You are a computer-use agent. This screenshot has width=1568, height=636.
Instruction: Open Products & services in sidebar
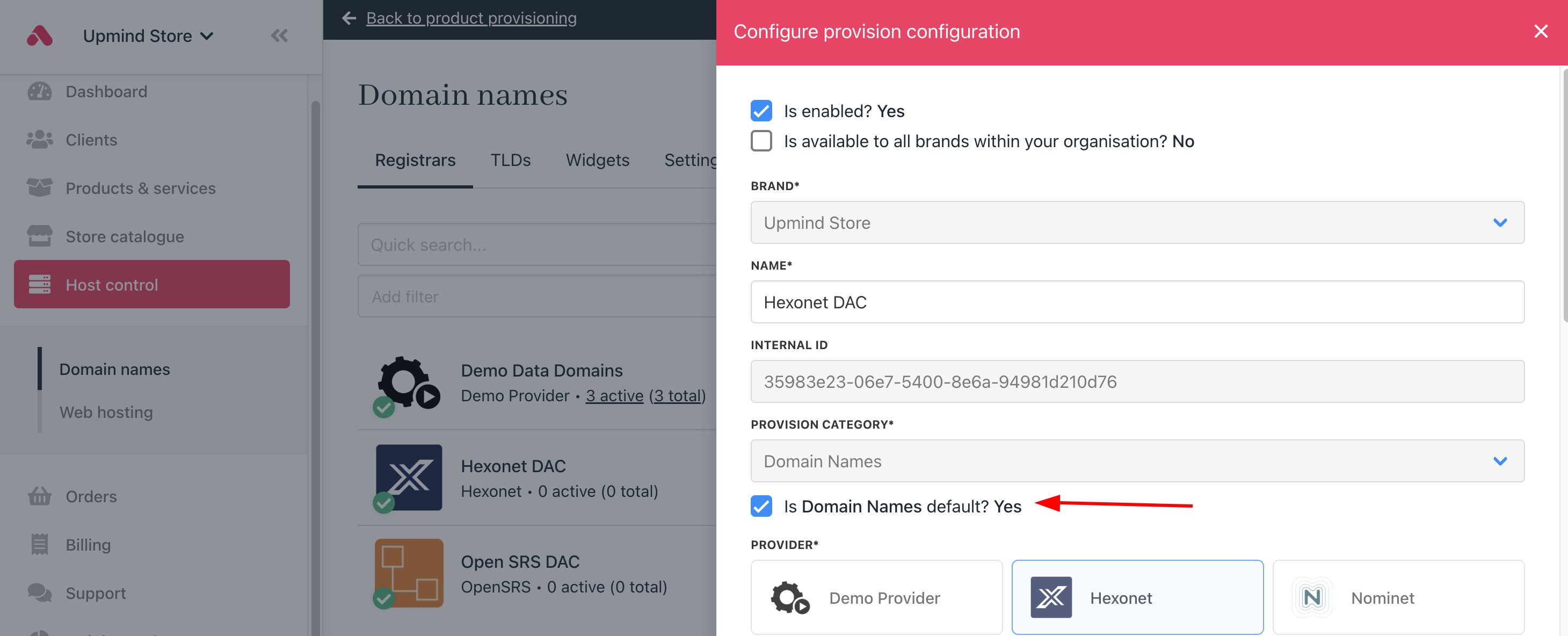pyautogui.click(x=152, y=187)
